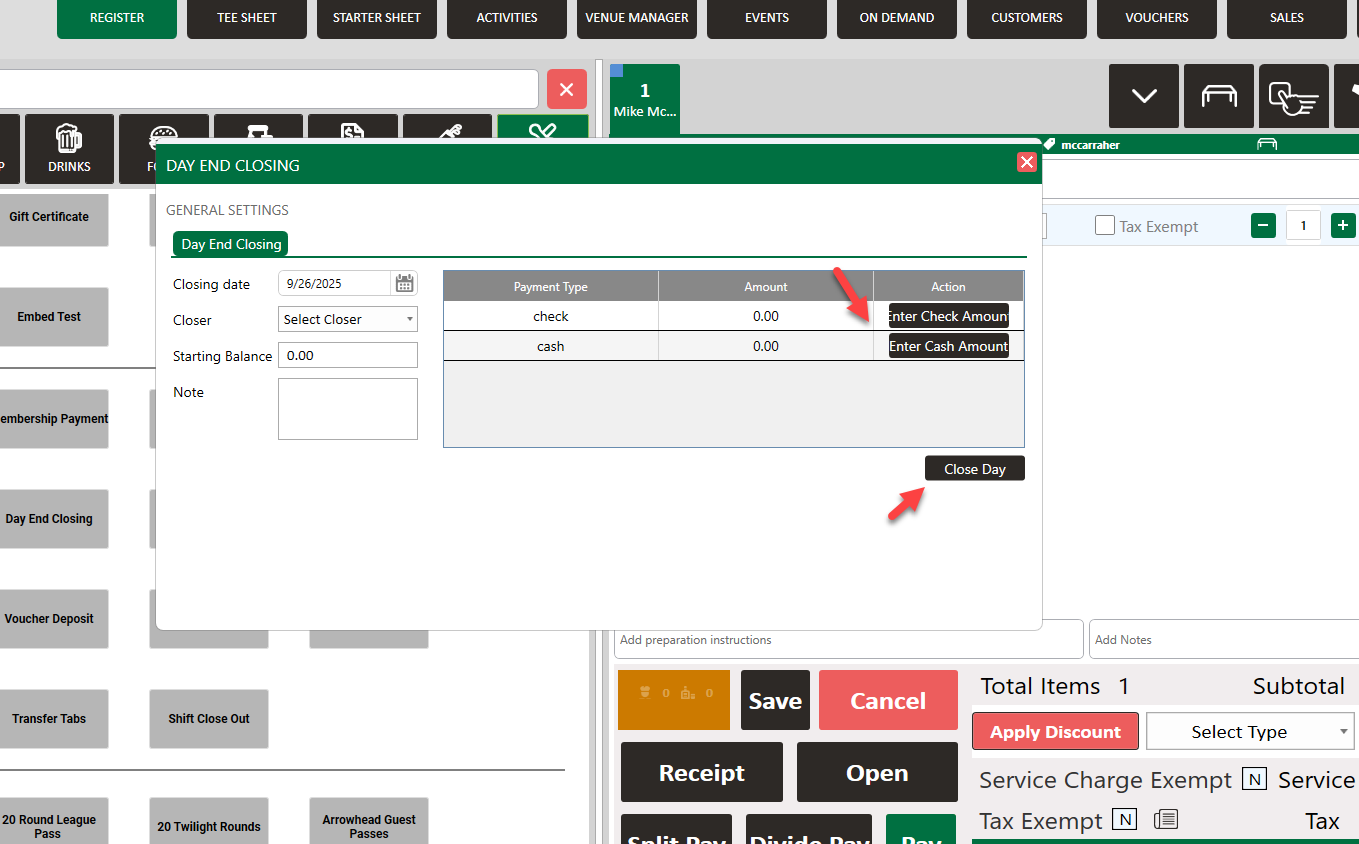
Task: Expand the discount Select Type dropdown
Action: tap(1249, 731)
